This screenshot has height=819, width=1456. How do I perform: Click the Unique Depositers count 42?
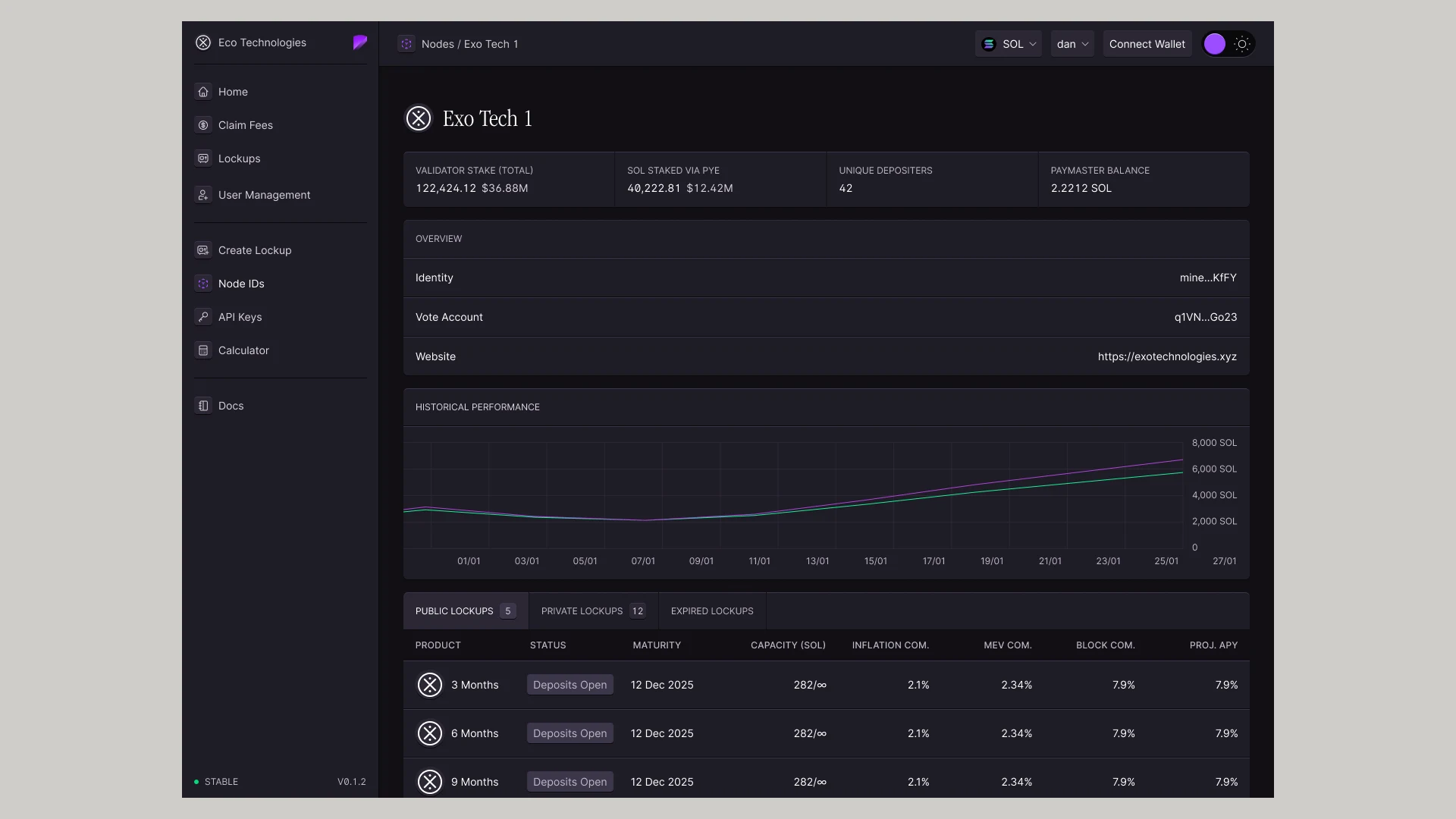[x=846, y=188]
